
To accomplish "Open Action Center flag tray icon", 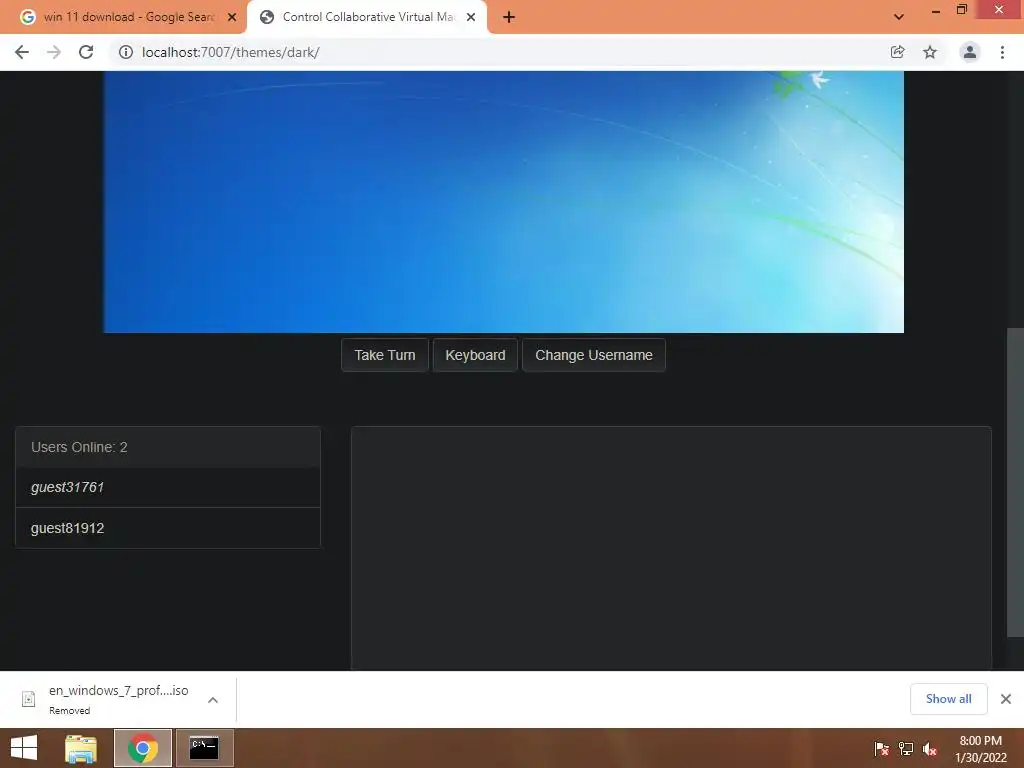I will pyautogui.click(x=882, y=749).
